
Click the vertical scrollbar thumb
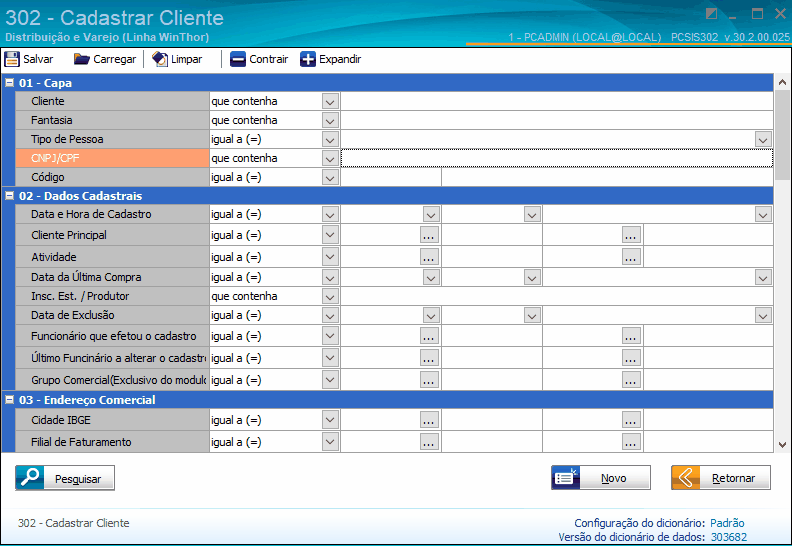coord(782,135)
